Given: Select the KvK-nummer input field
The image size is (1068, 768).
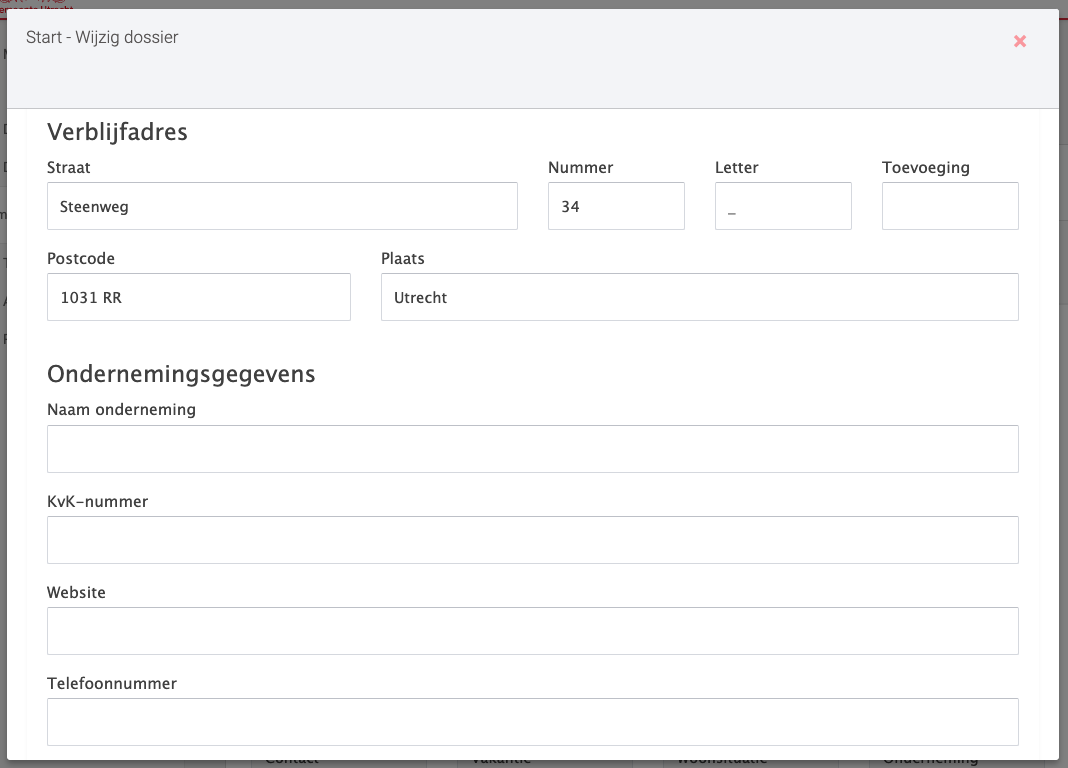Looking at the screenshot, I should [x=532, y=540].
